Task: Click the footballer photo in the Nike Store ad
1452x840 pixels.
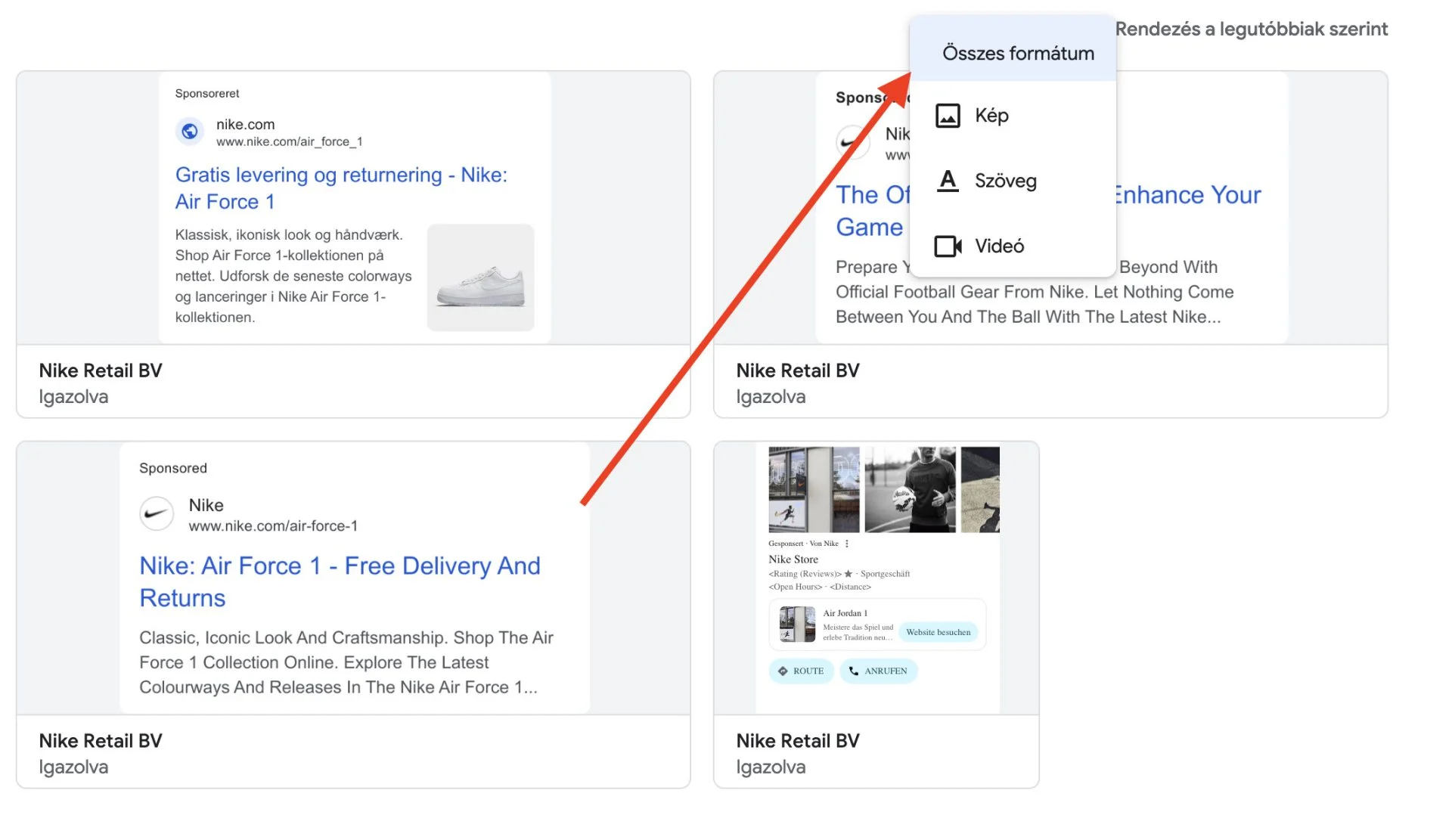Action: coord(911,490)
